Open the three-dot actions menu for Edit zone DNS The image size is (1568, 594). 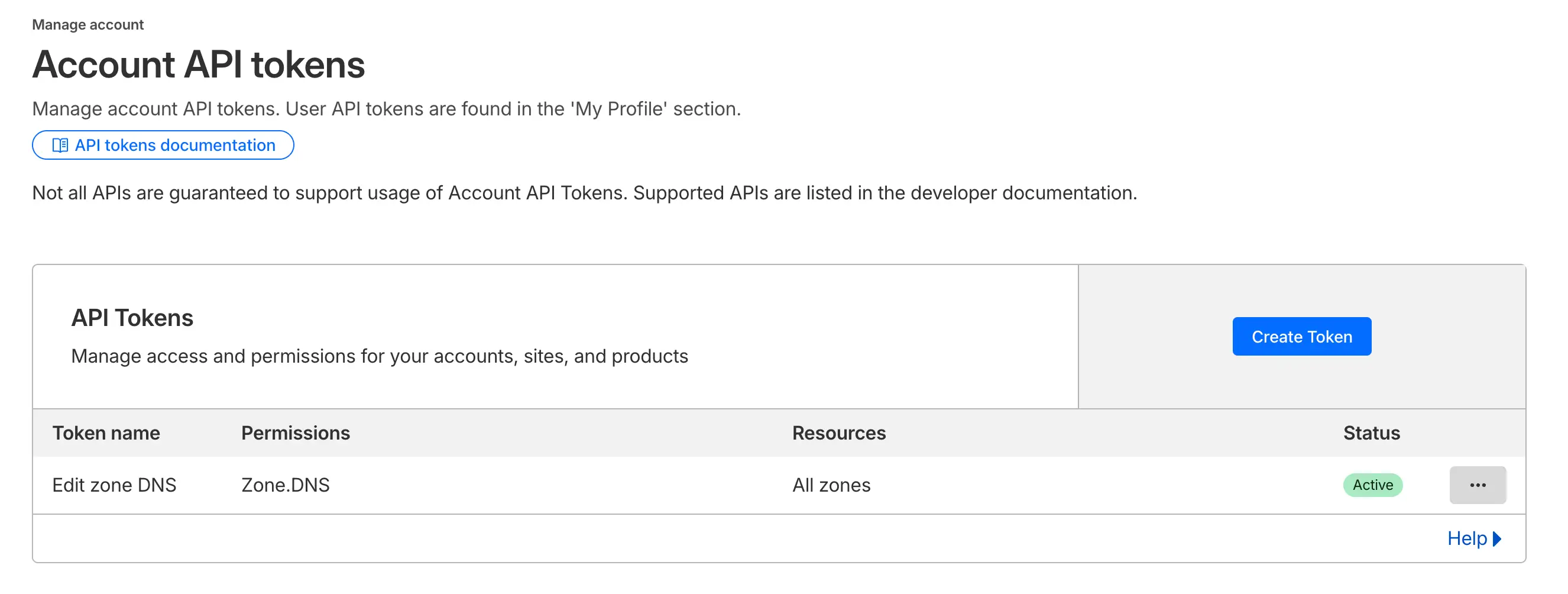1477,485
